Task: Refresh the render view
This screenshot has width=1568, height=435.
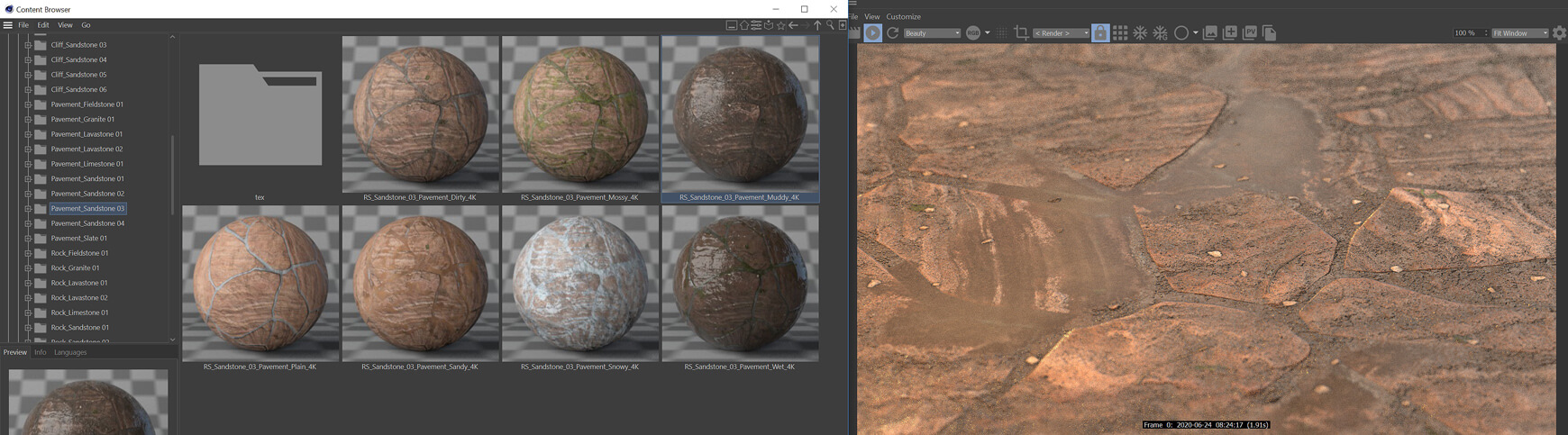Action: pos(893,33)
